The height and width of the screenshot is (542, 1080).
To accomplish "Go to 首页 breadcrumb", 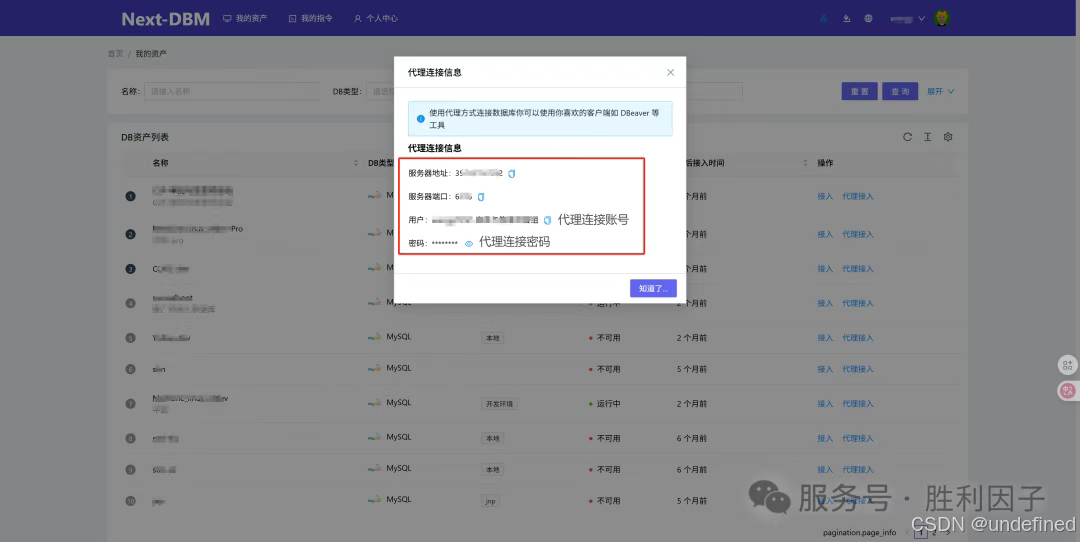I will pyautogui.click(x=115, y=54).
